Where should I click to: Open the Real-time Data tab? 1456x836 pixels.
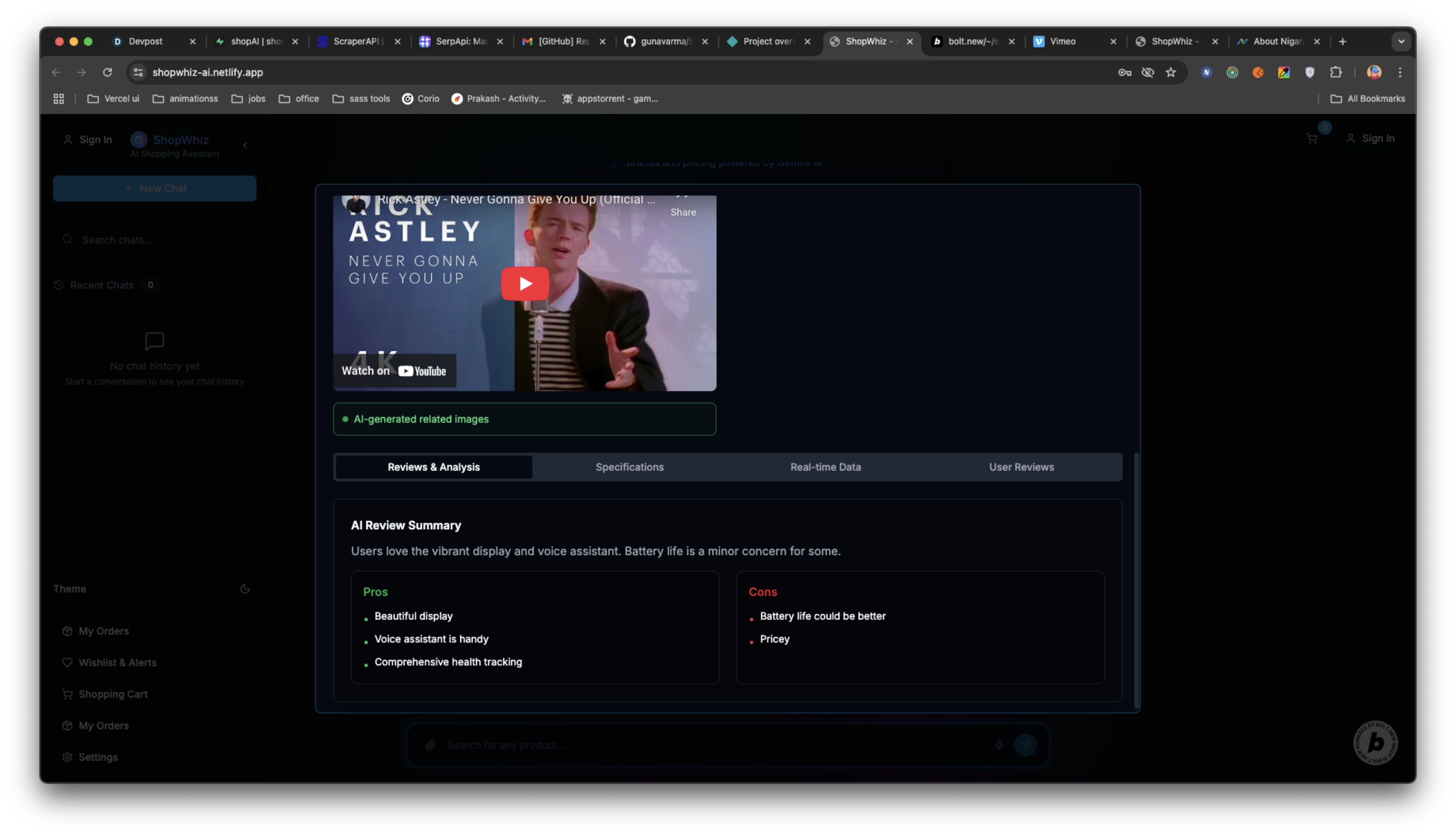coord(825,467)
